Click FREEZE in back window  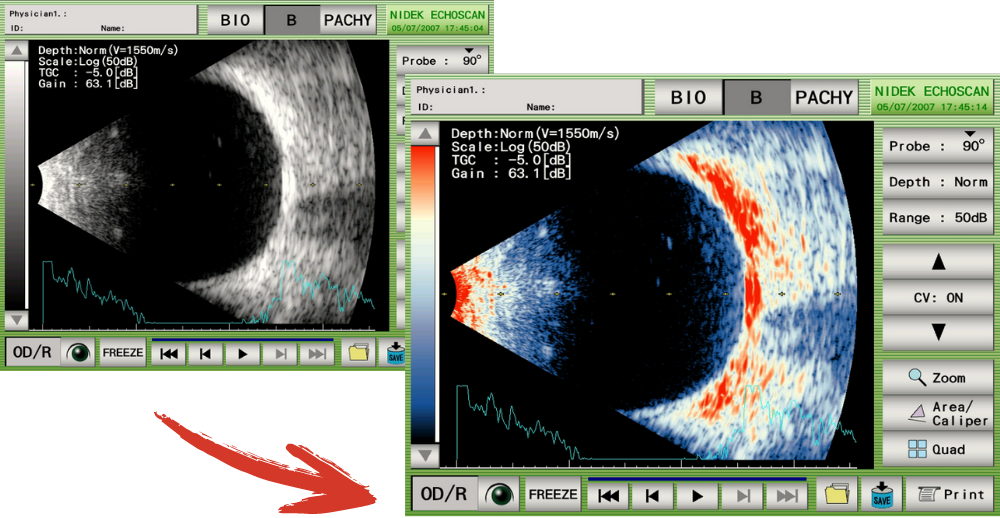[122, 352]
